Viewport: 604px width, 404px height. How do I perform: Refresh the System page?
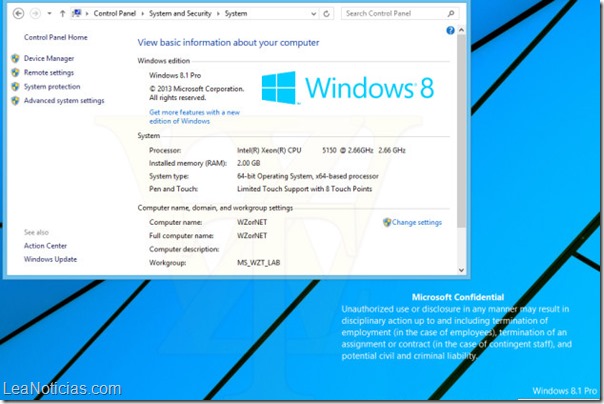[326, 14]
